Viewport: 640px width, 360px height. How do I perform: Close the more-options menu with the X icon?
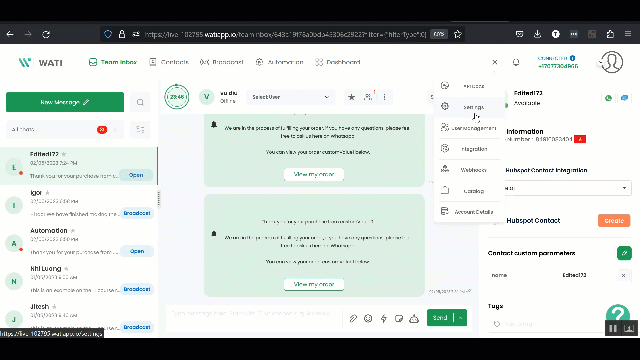(x=495, y=62)
